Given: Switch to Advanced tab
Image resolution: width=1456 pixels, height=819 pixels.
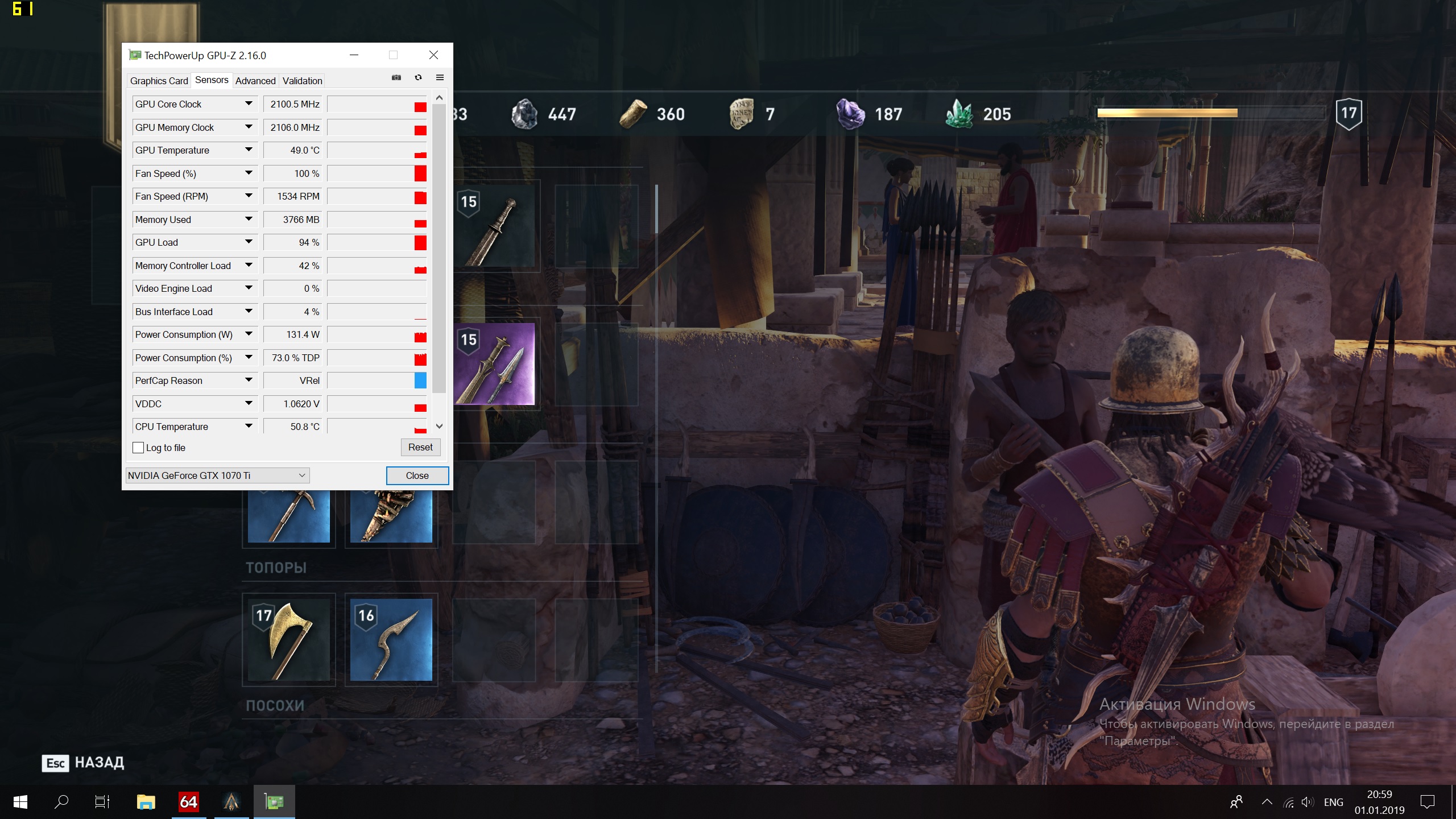Looking at the screenshot, I should pyautogui.click(x=255, y=81).
